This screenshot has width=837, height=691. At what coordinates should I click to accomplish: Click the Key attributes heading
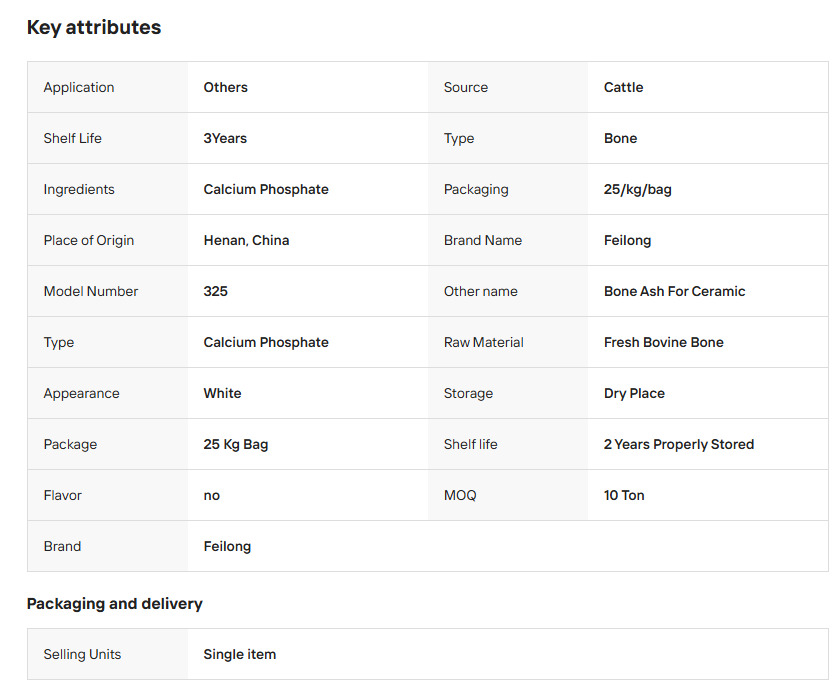(94, 28)
